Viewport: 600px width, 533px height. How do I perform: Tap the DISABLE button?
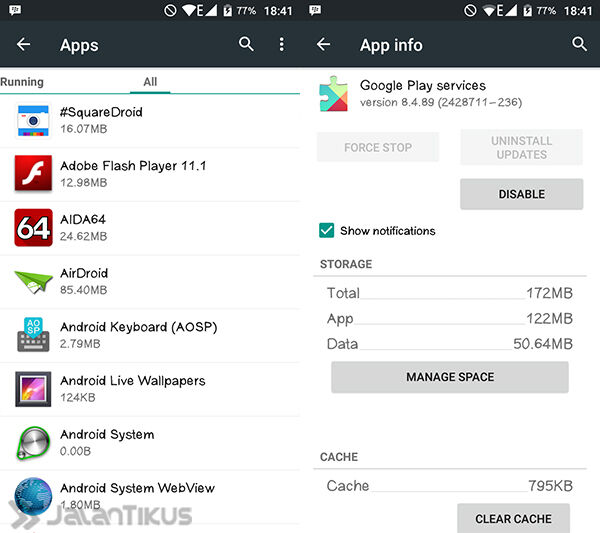click(522, 194)
